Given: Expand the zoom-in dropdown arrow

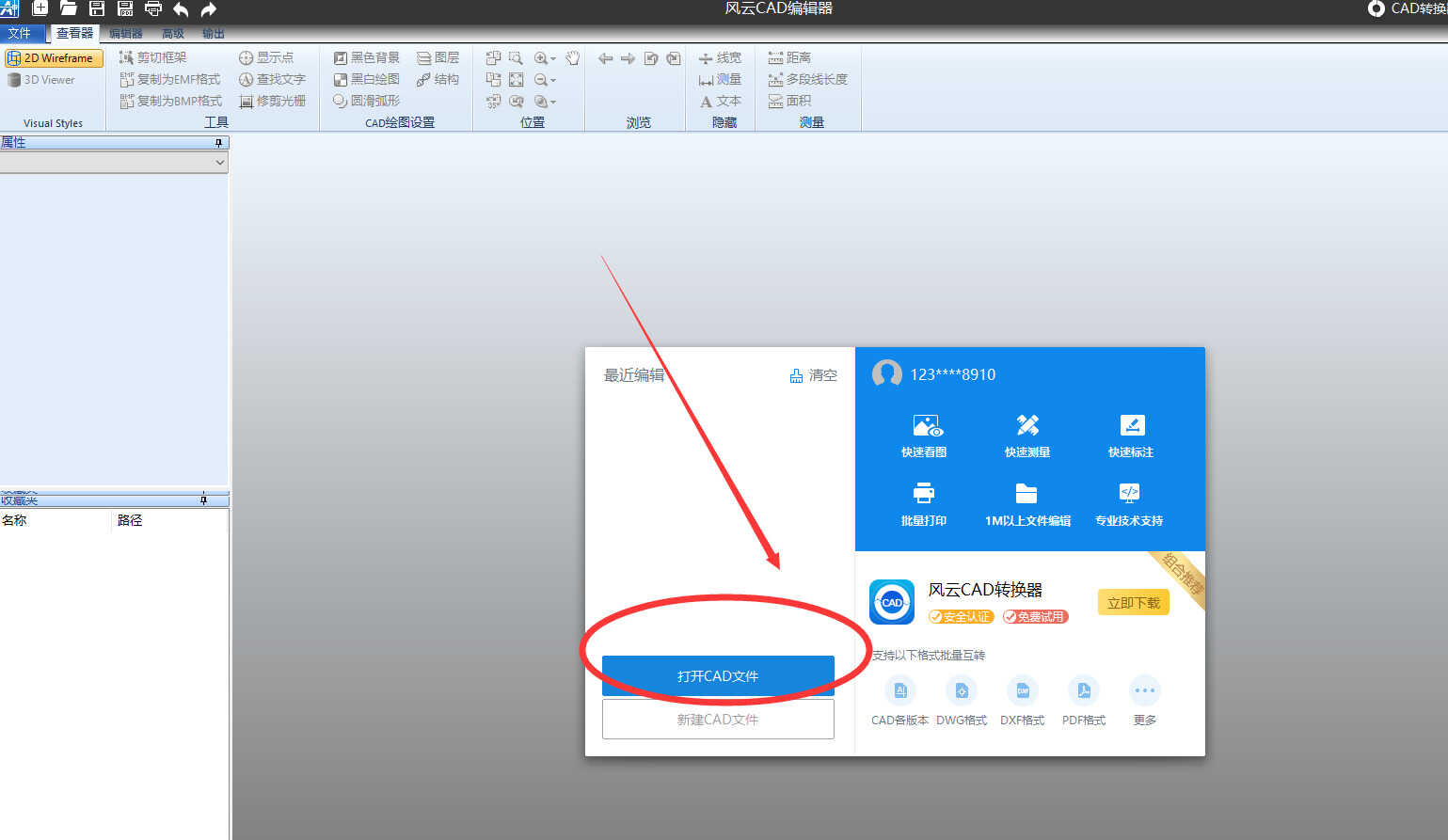Looking at the screenshot, I should (553, 58).
